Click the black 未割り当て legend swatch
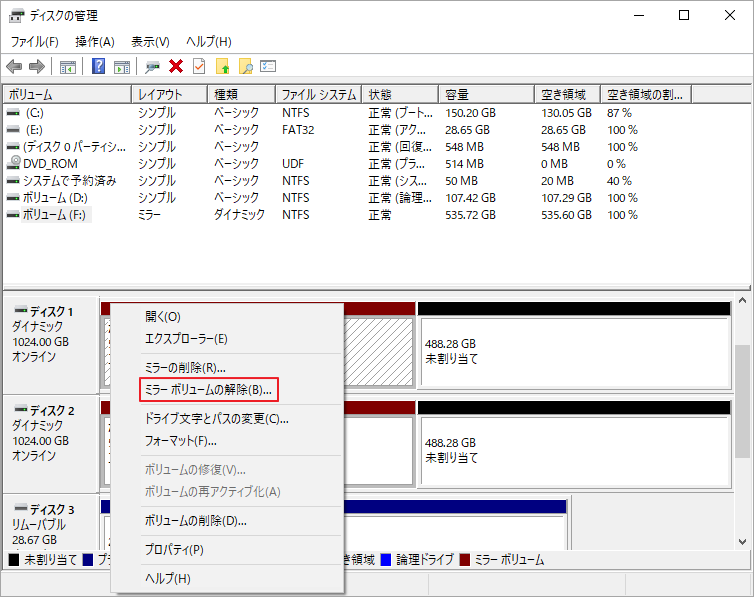Viewport: 754px width, 597px height. (14, 560)
